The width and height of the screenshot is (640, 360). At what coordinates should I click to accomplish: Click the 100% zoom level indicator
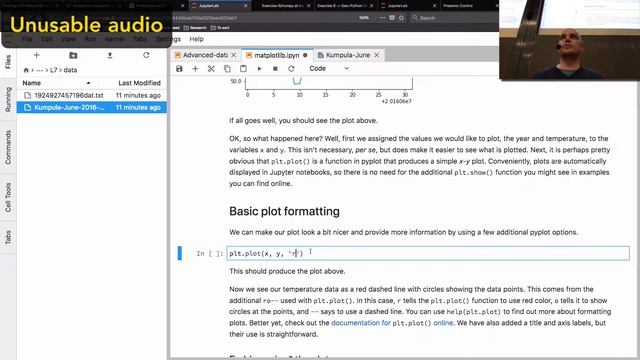point(364,18)
